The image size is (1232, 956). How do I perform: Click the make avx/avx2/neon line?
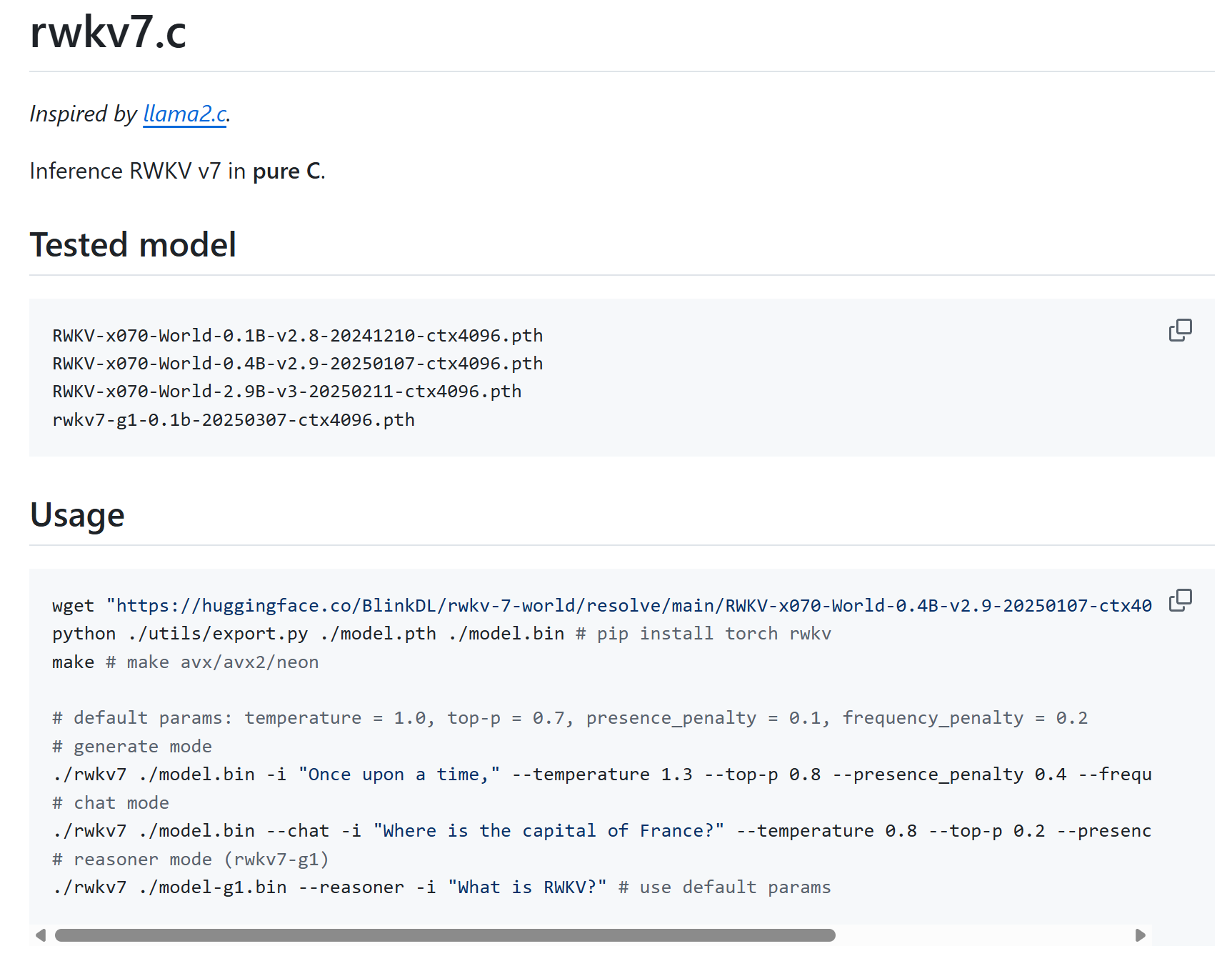click(184, 662)
